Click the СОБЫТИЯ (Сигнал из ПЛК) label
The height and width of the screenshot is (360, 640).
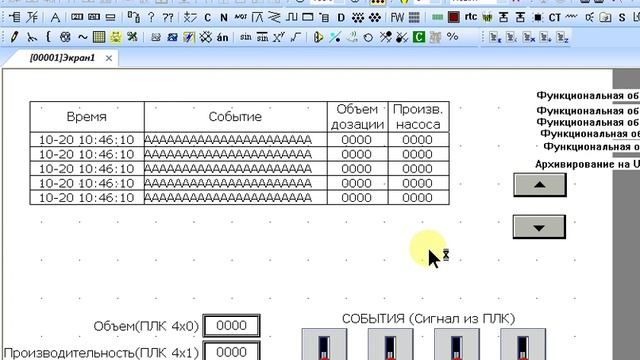point(429,319)
